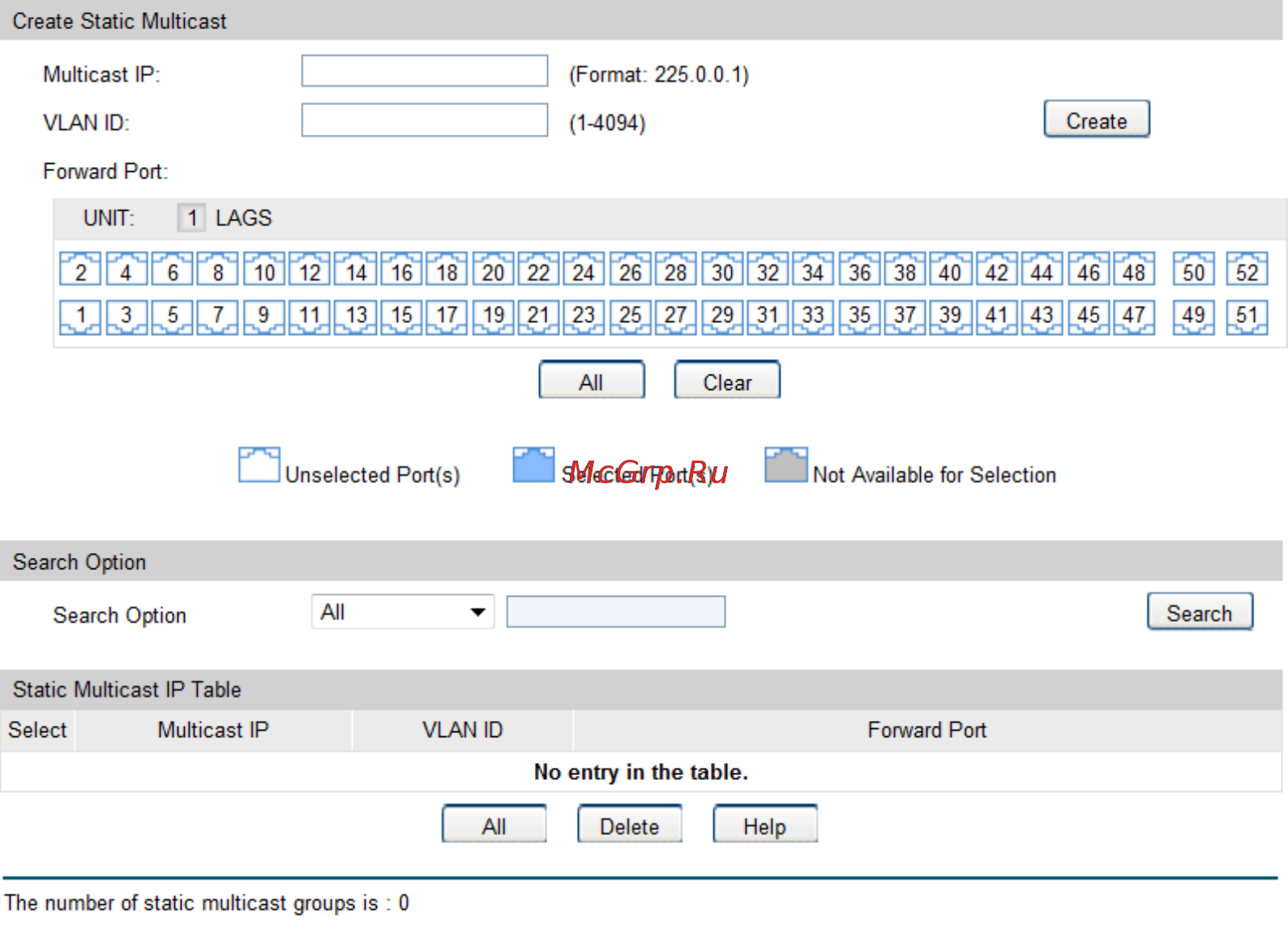This screenshot has height=943, width=1288.
Task: Select forward port 20
Action: [493, 270]
